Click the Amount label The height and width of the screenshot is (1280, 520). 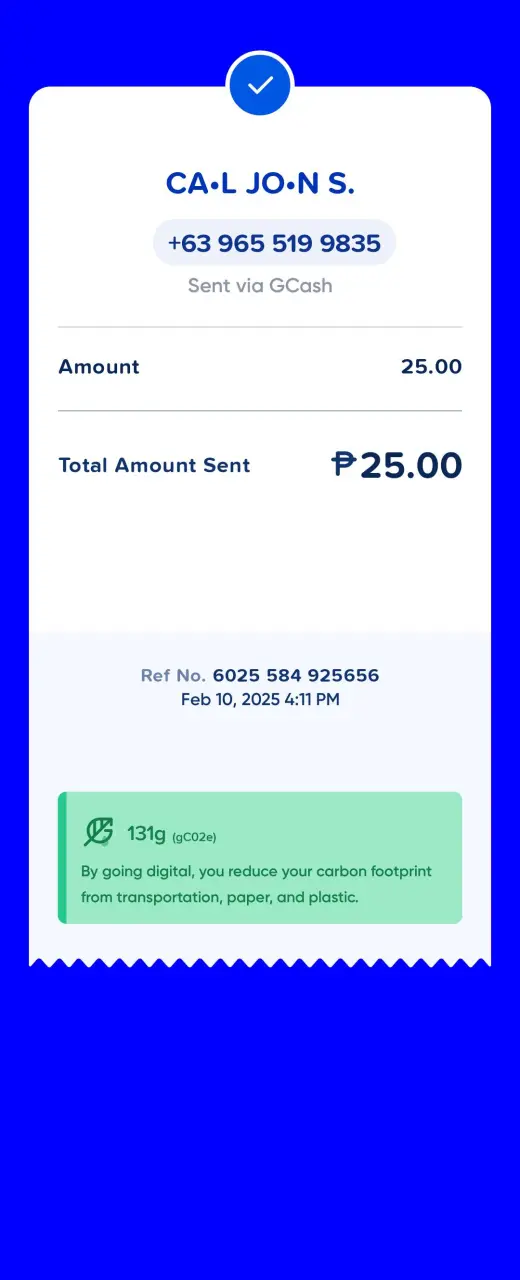click(99, 367)
